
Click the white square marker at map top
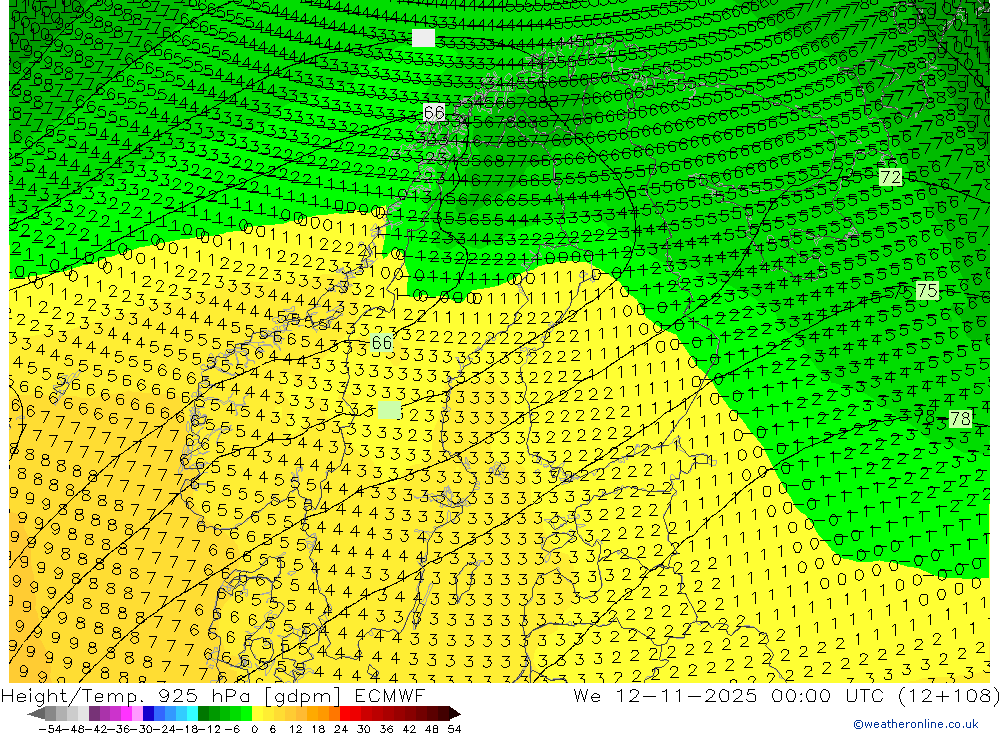point(423,38)
